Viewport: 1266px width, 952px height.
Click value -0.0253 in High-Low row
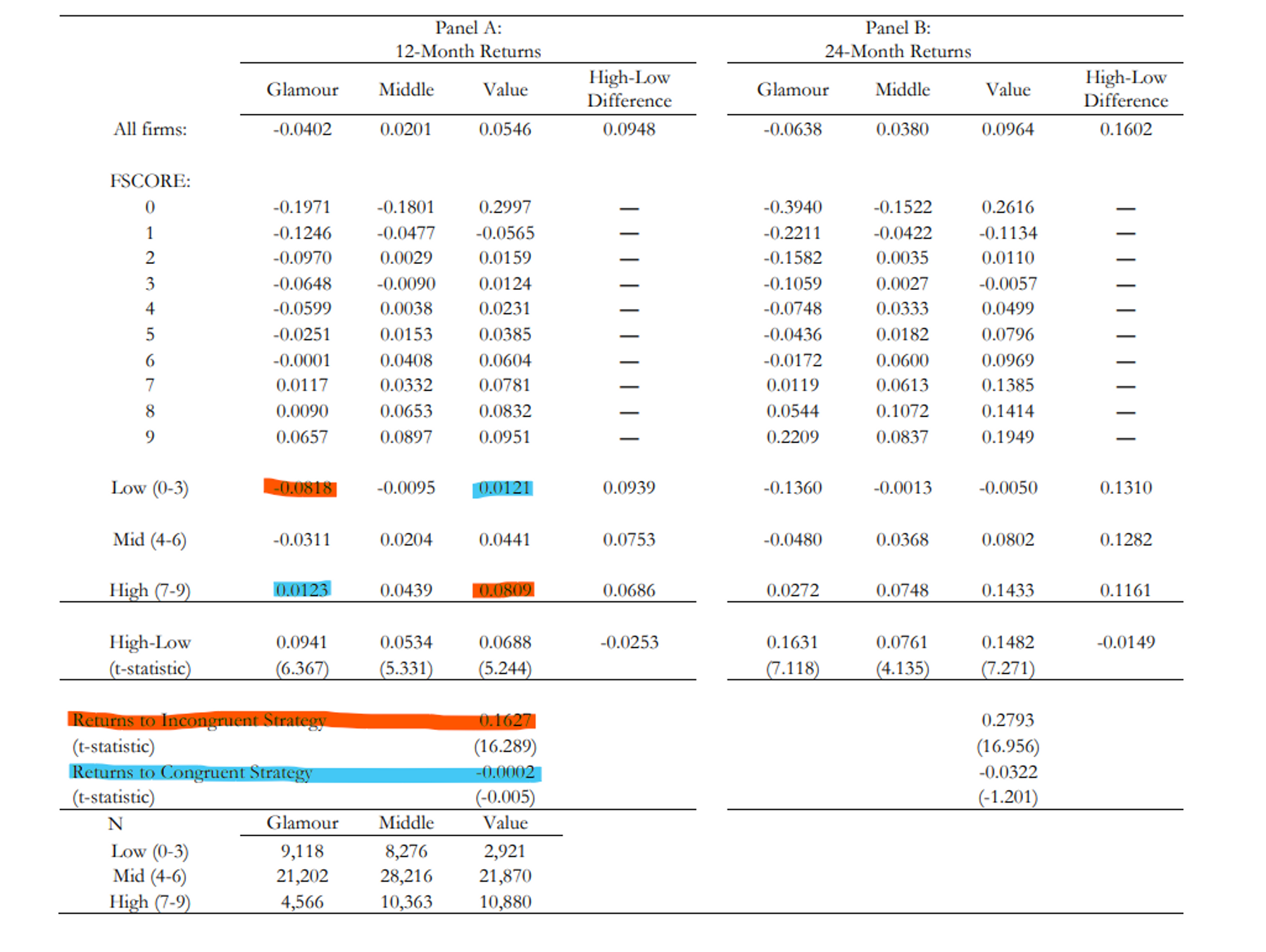click(x=629, y=642)
